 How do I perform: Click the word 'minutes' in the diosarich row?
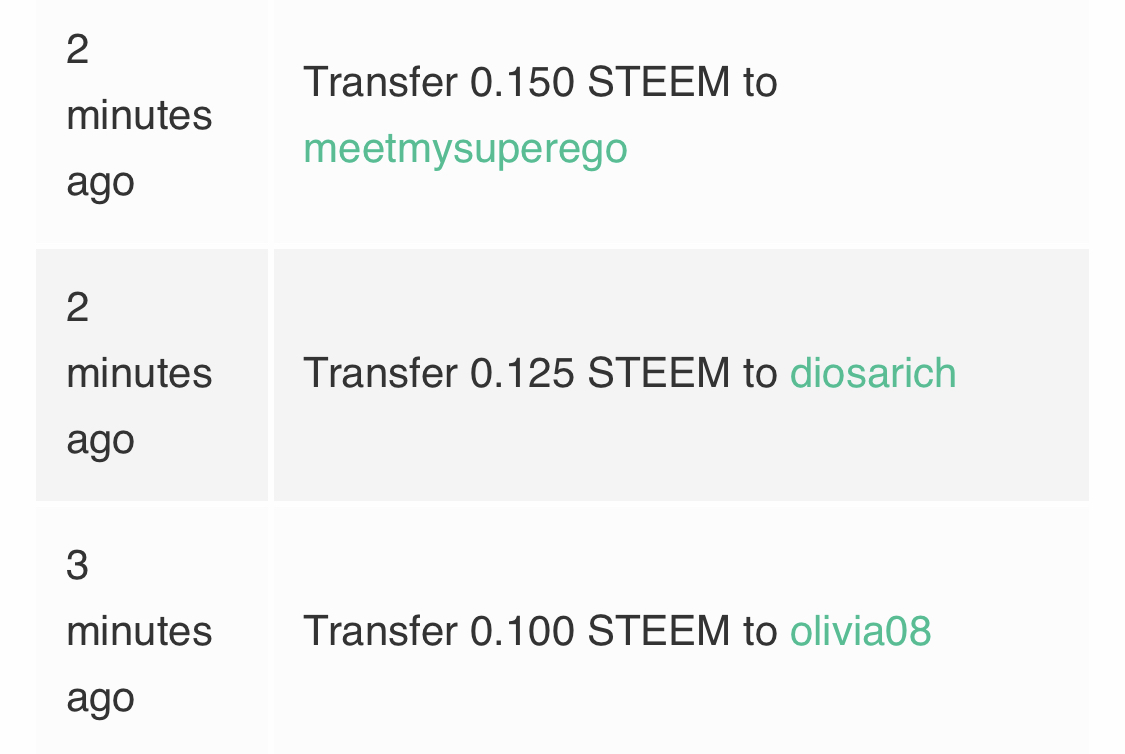point(139,374)
